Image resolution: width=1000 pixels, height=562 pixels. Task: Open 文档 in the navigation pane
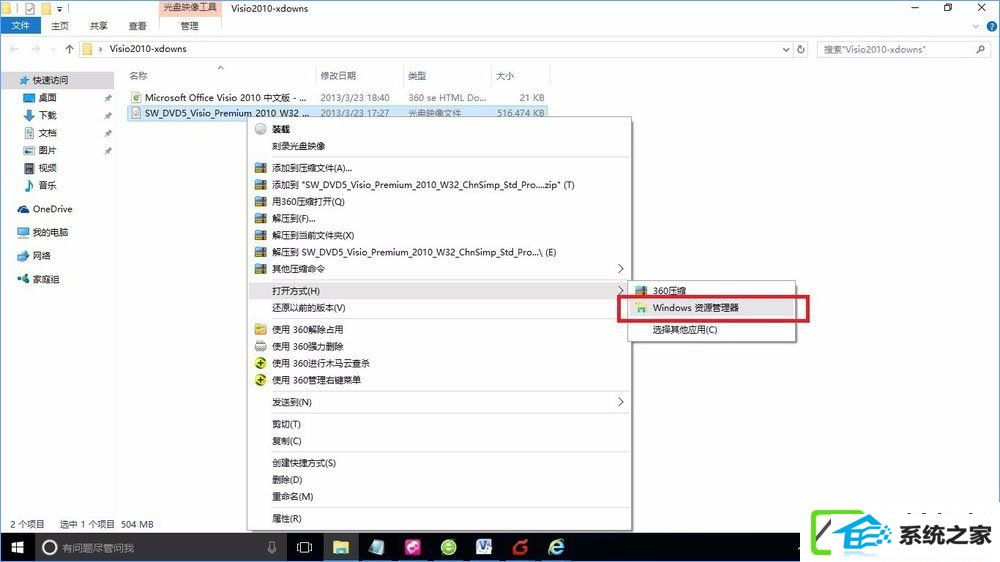point(47,133)
